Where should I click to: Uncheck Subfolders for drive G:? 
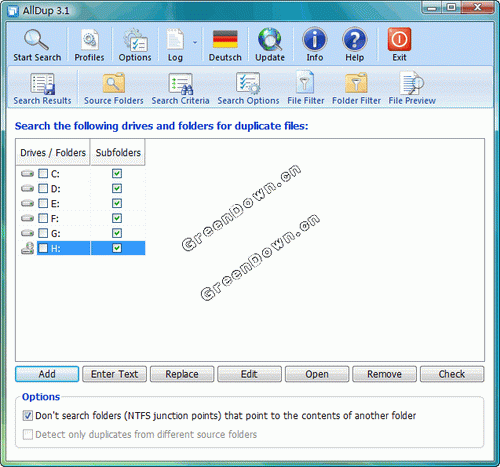pyautogui.click(x=117, y=233)
